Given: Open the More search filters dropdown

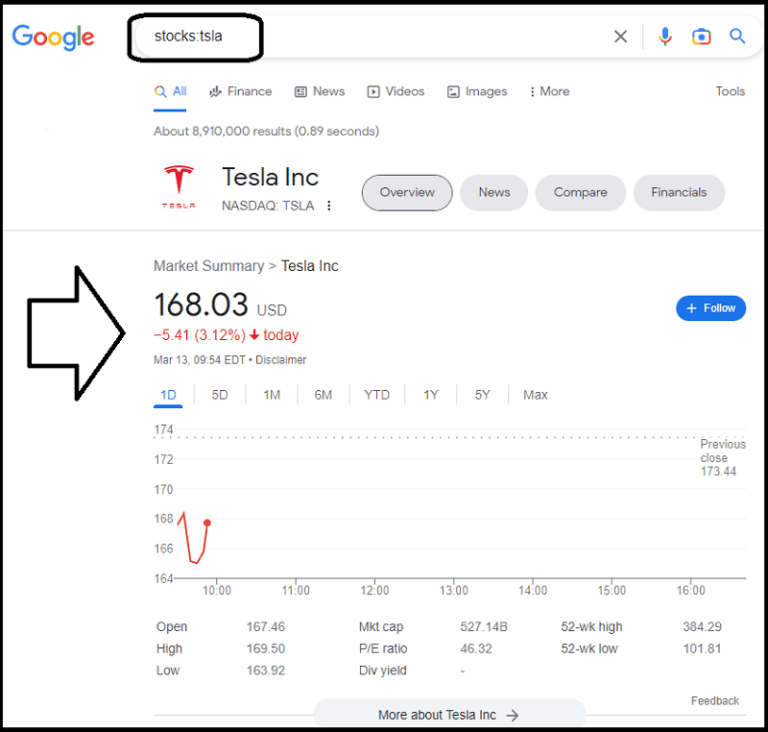Looking at the screenshot, I should point(549,91).
